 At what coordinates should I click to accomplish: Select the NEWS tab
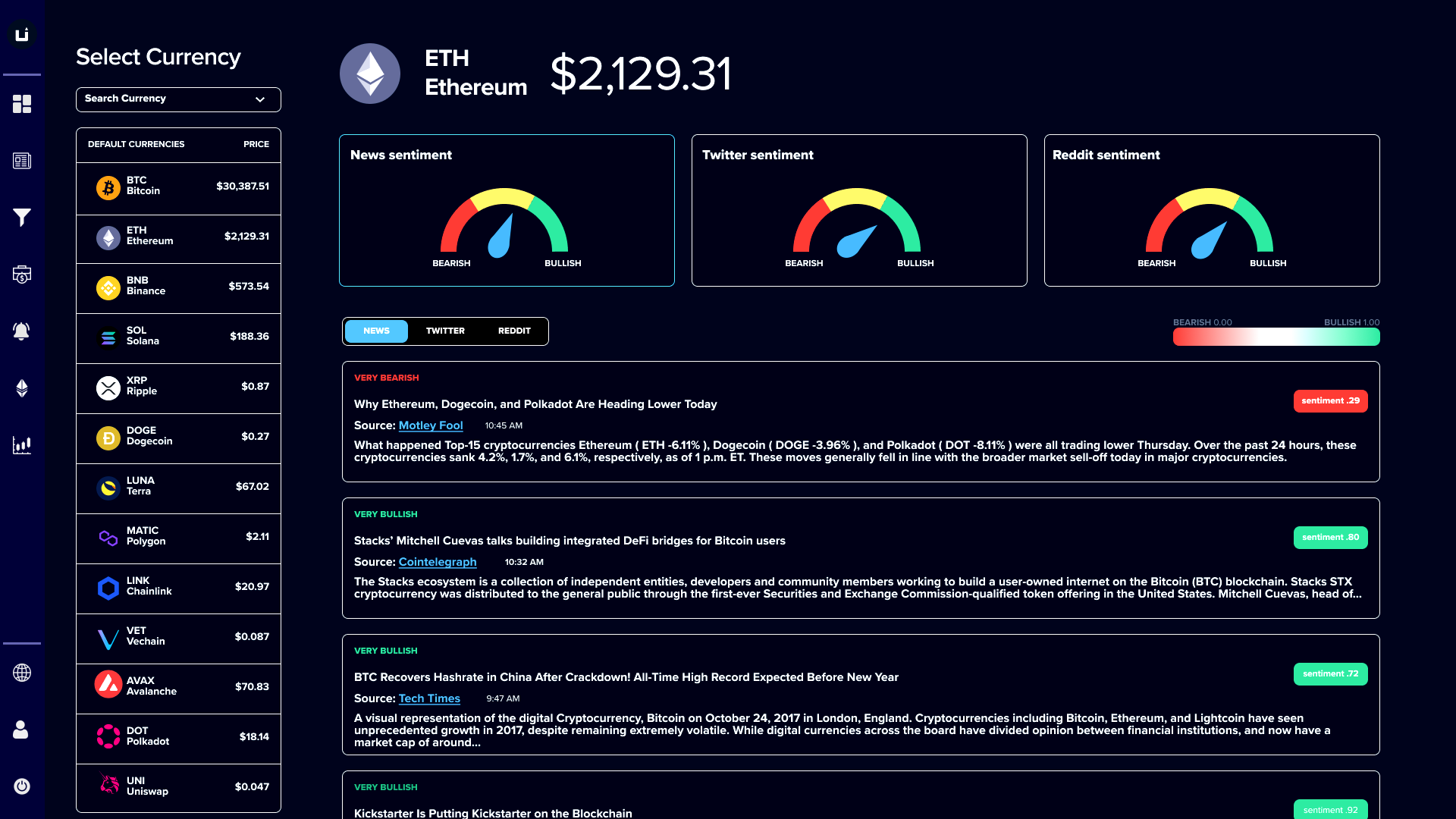coord(376,331)
